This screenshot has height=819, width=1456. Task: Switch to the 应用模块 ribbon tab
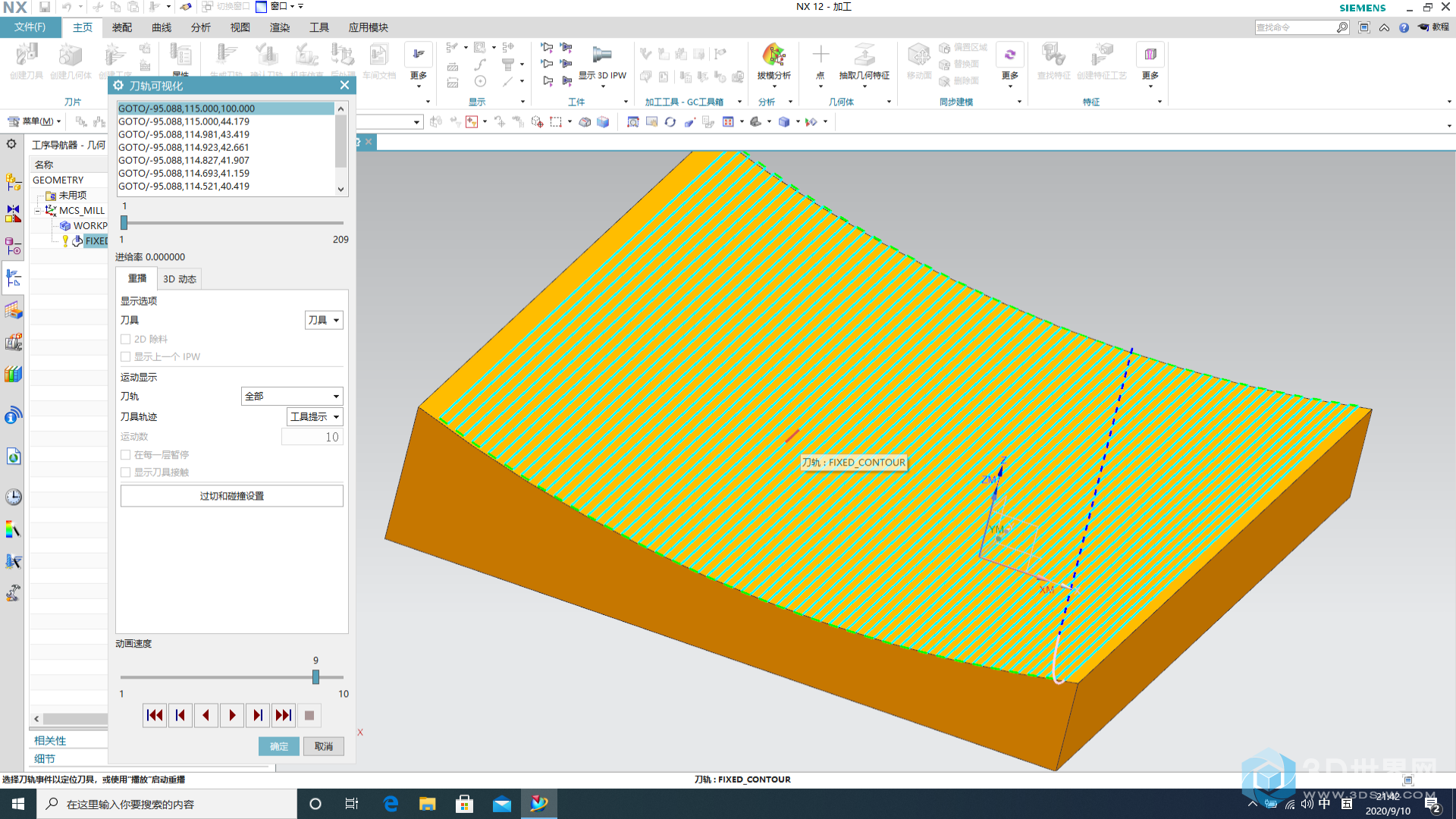tap(368, 27)
